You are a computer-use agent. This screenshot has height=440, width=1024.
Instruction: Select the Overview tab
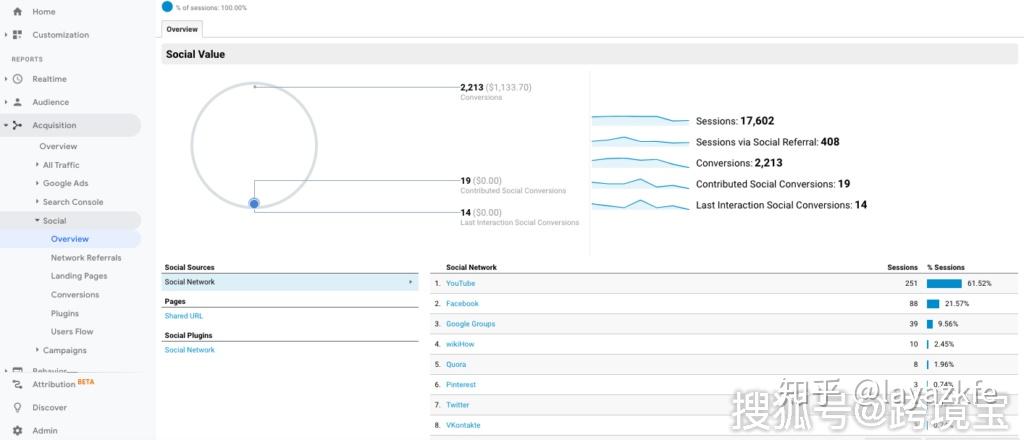point(182,29)
